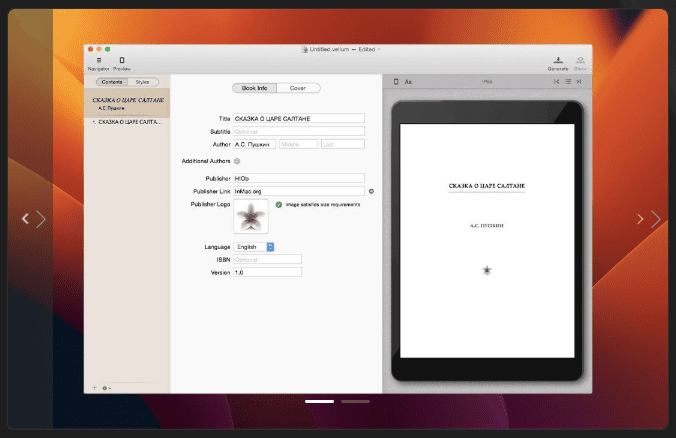Click the Publisher Logo flower thumbnail

tap(251, 216)
